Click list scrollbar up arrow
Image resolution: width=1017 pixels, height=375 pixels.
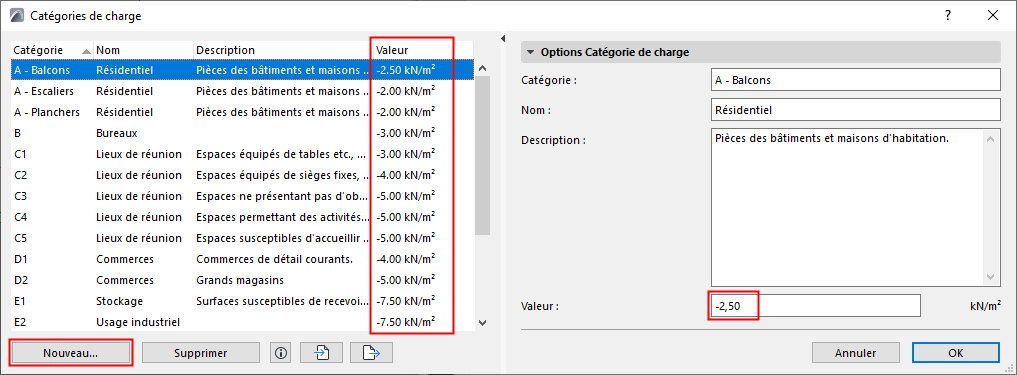(482, 67)
